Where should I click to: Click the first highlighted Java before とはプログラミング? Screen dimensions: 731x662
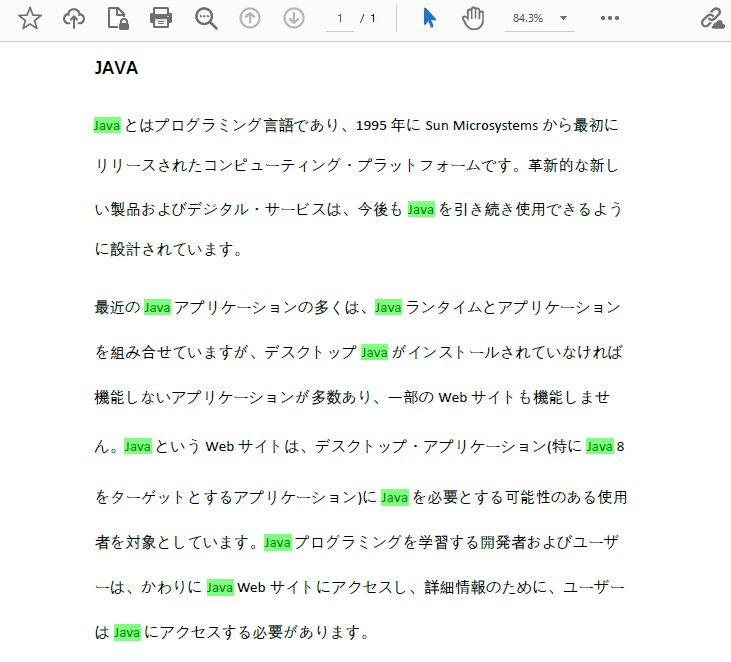pos(107,125)
